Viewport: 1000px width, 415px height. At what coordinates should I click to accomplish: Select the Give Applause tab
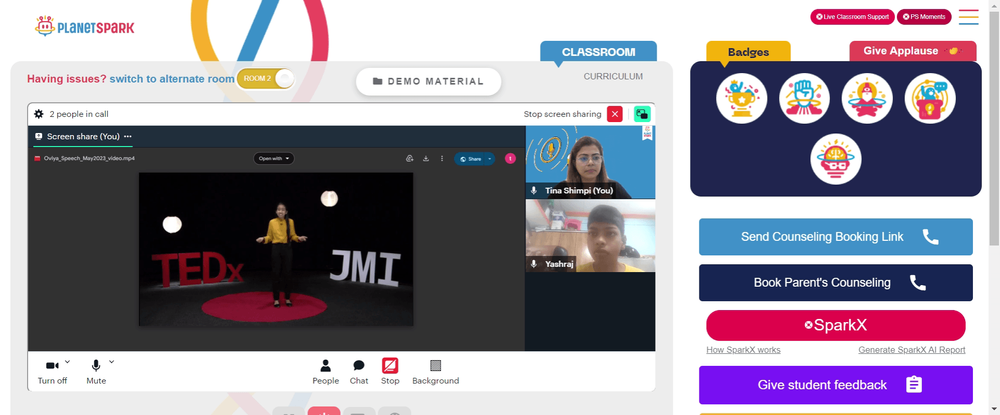pos(913,51)
